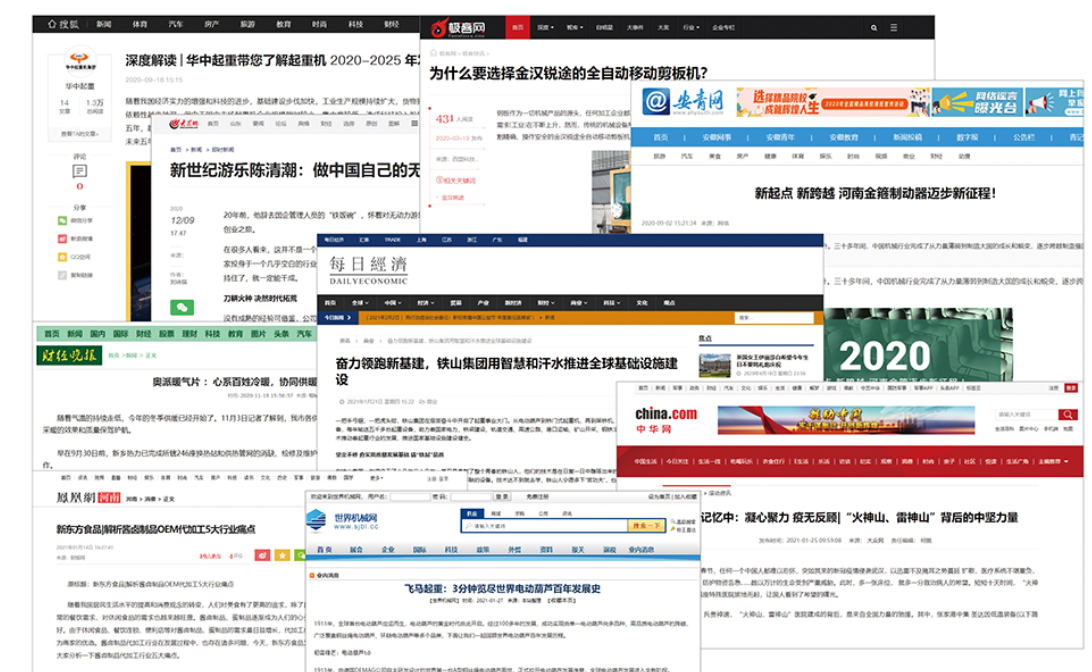The image size is (1092, 672).
Task: Select red 首页 tab on 极客网
Action: pyautogui.click(x=517, y=28)
